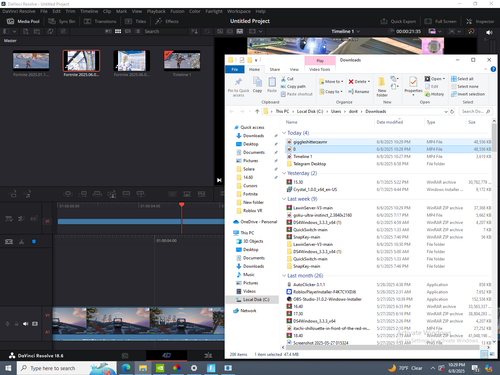Switch media pool to thumbnail view
The height and width of the screenshot is (375, 500).
(x=118, y=31)
